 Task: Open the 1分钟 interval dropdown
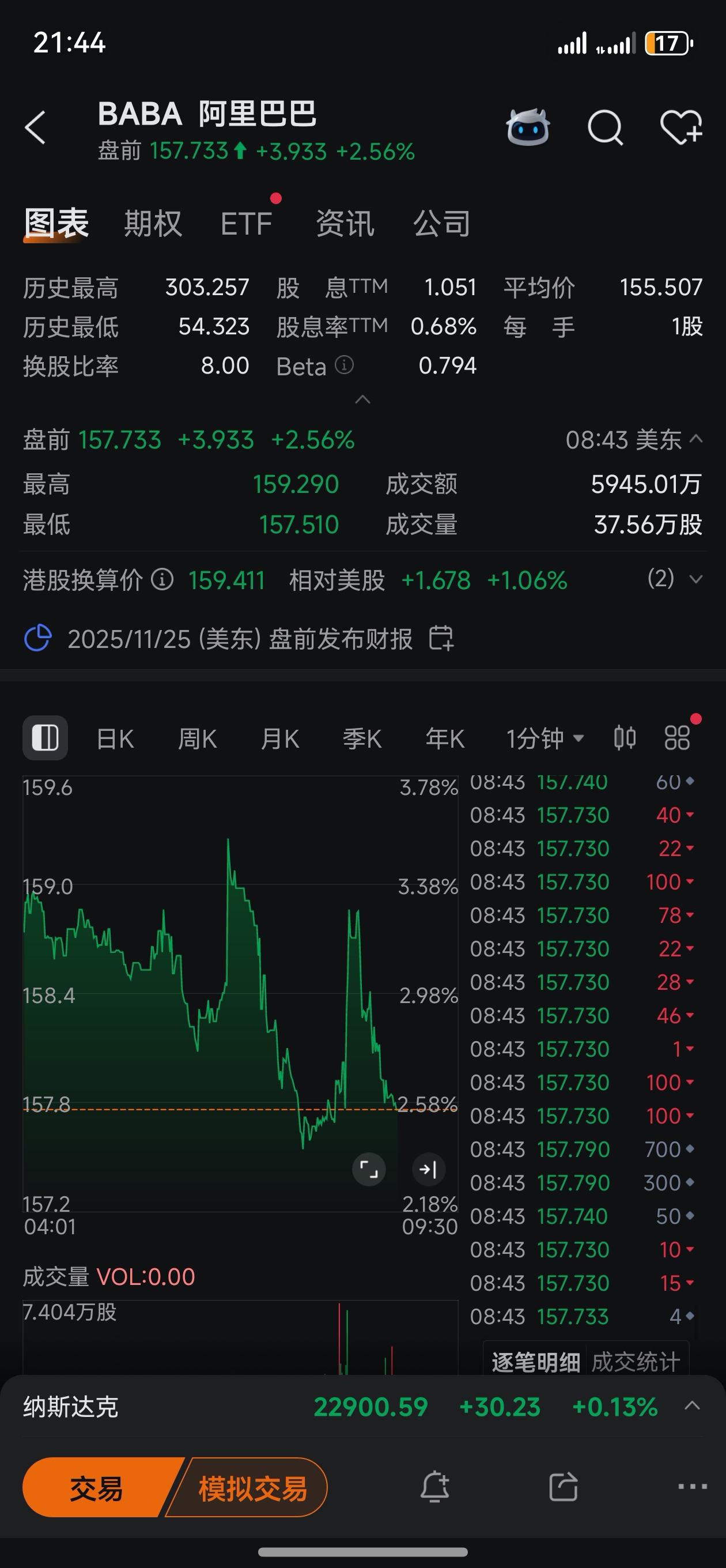(545, 738)
